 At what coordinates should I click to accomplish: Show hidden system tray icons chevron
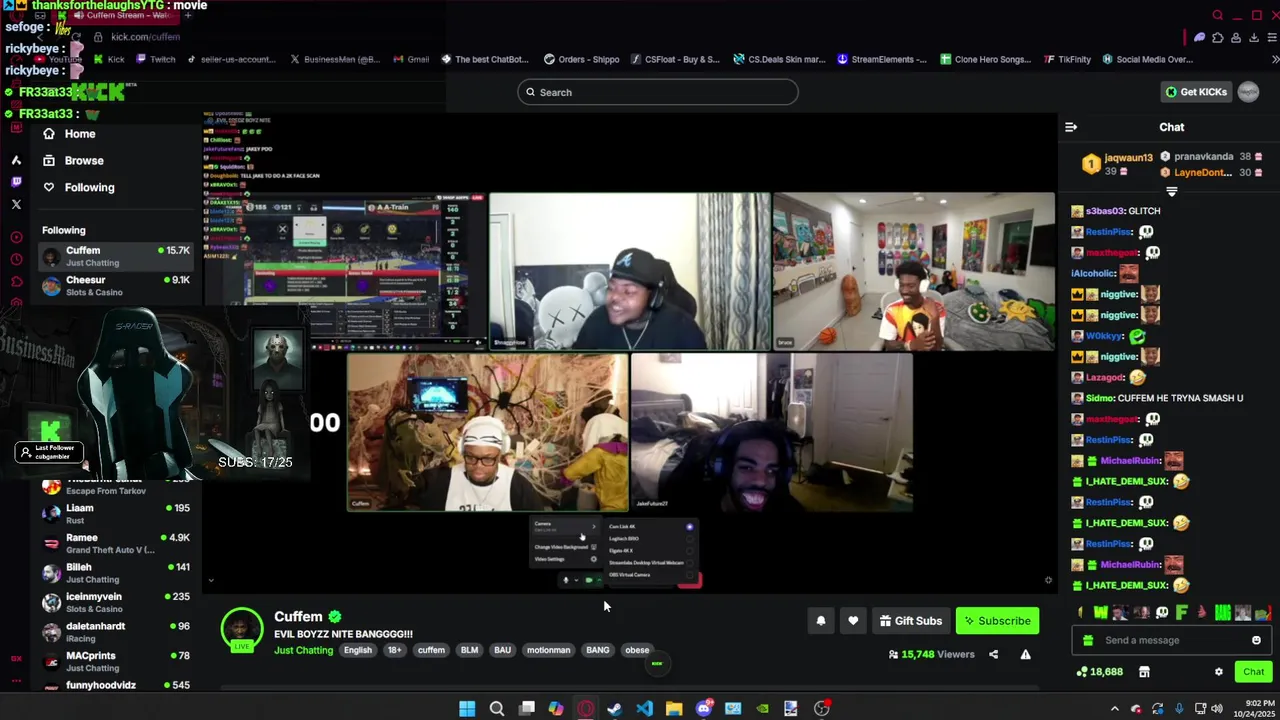click(1115, 709)
